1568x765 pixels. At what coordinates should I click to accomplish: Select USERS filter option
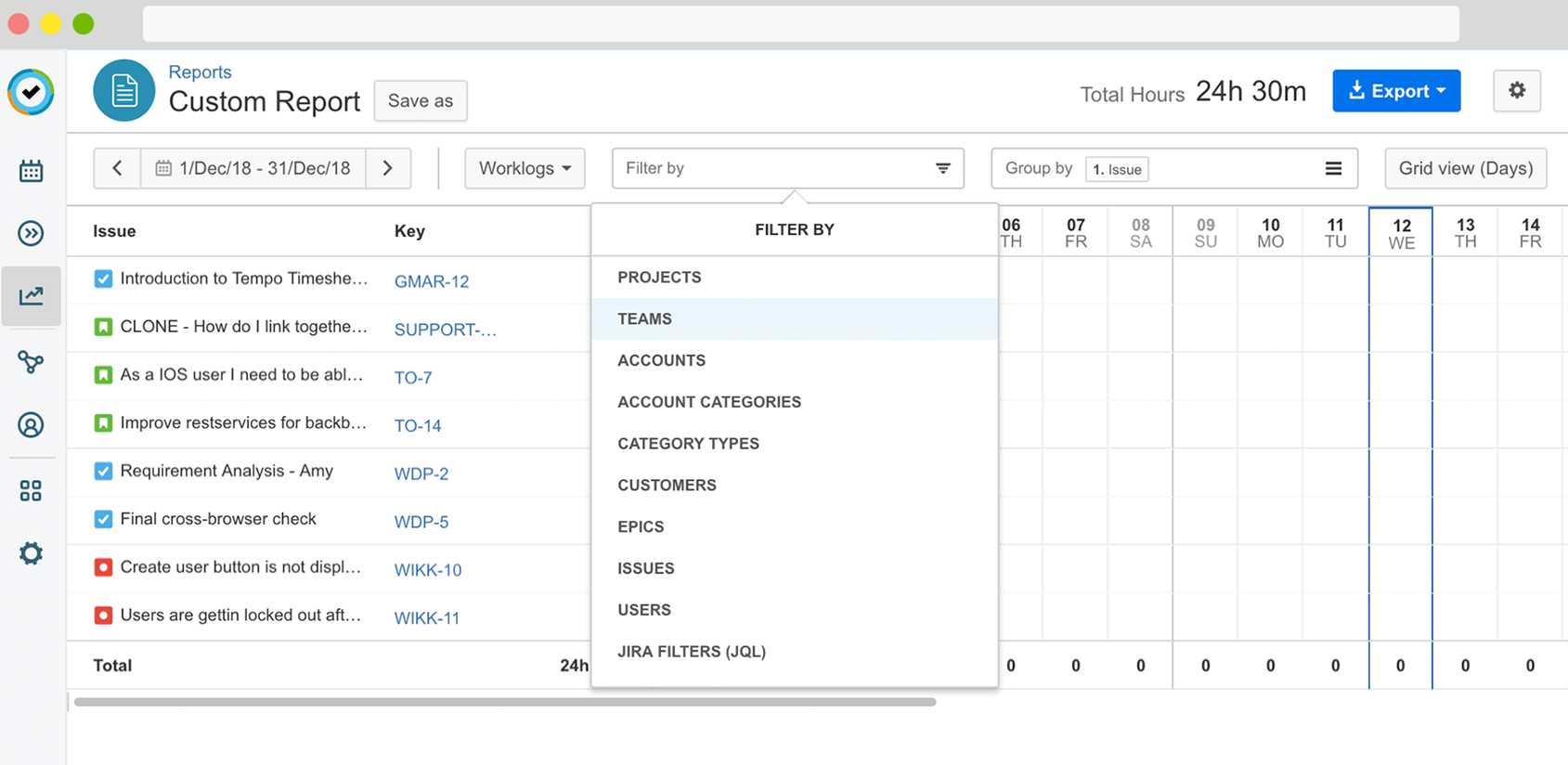pos(795,610)
